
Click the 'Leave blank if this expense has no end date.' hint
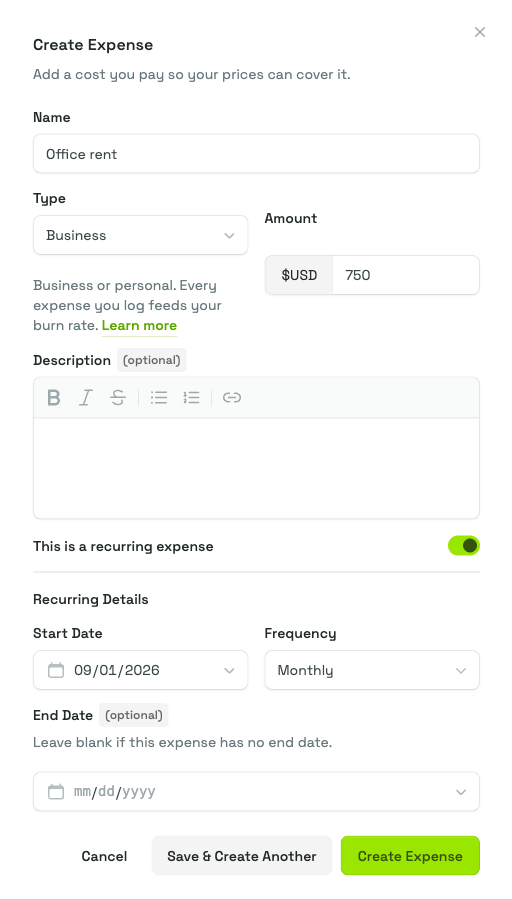point(182,742)
